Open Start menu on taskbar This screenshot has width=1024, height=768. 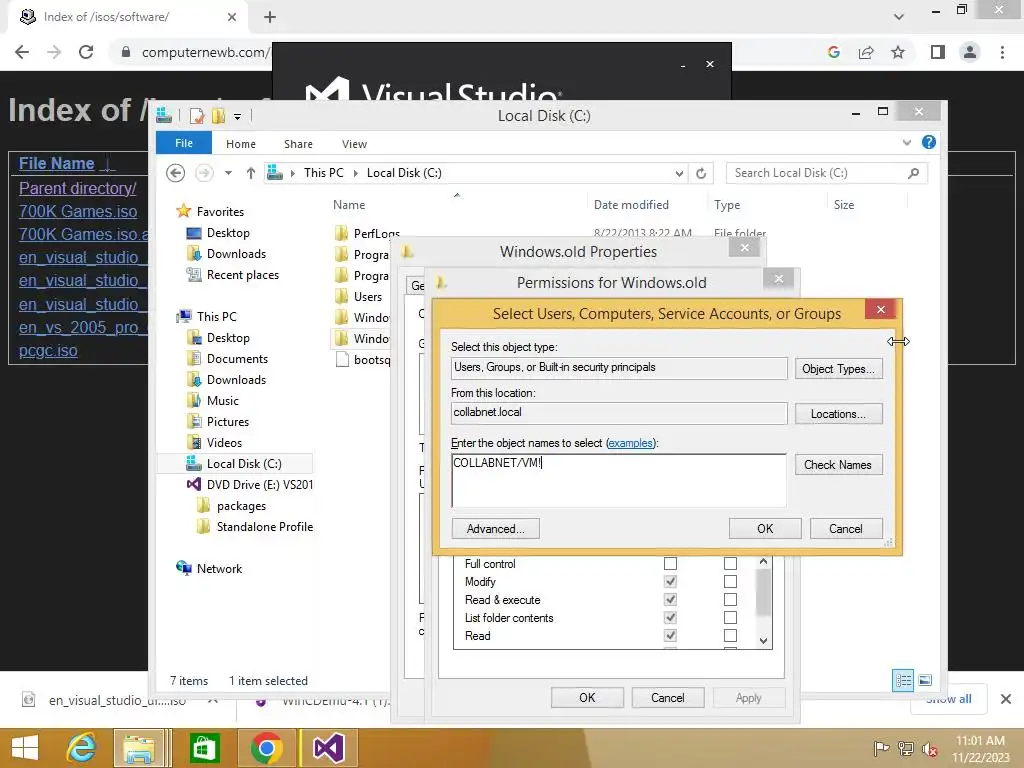[25, 748]
